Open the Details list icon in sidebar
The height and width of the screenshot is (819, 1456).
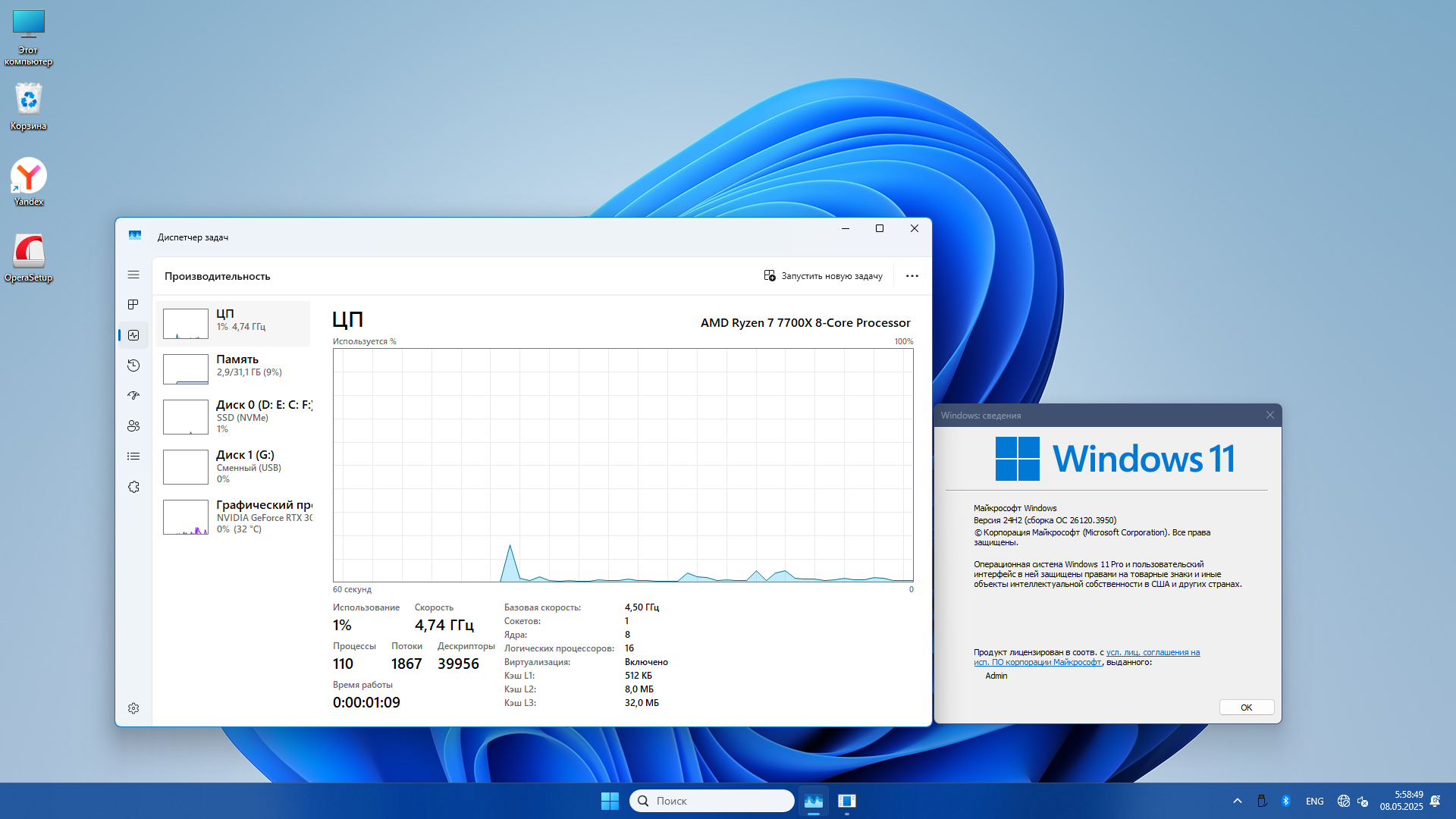click(133, 457)
